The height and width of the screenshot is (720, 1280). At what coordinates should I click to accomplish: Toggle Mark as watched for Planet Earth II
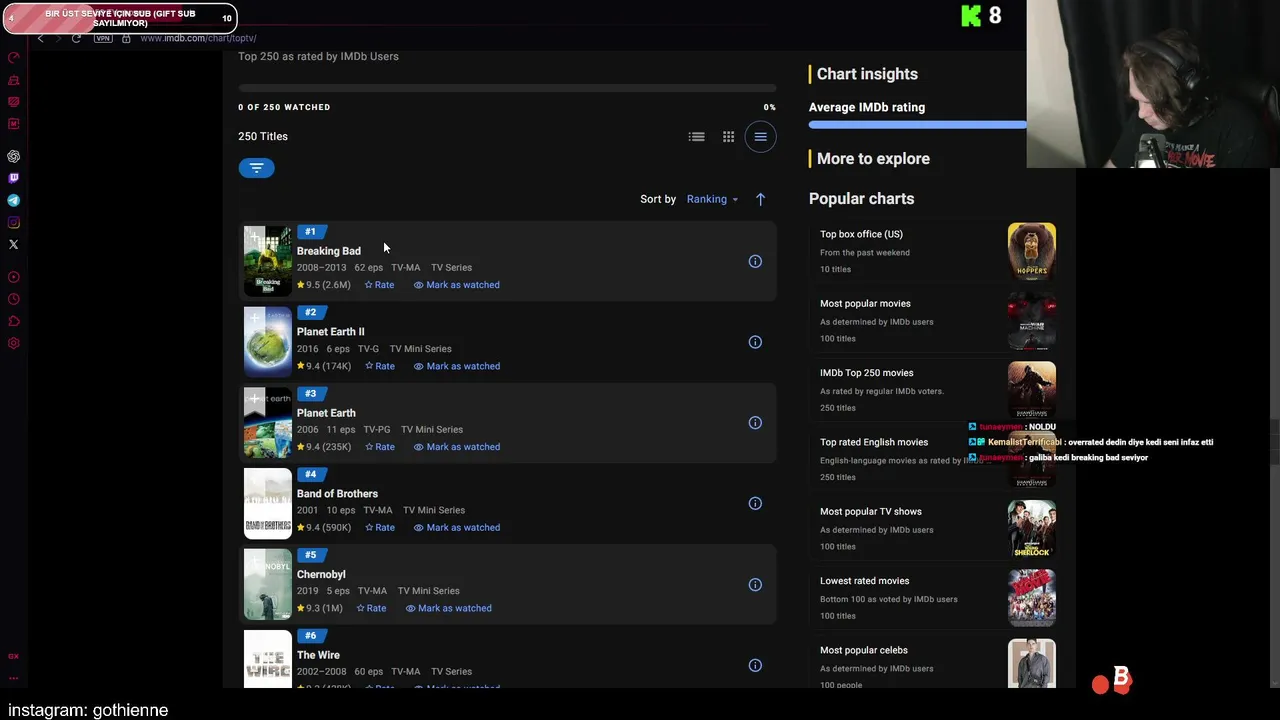[457, 366]
